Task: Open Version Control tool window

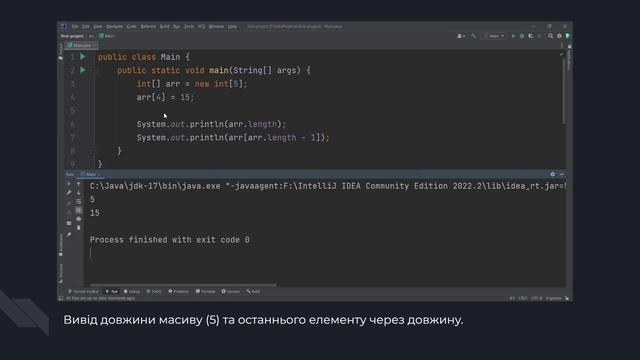Action: pos(84,291)
